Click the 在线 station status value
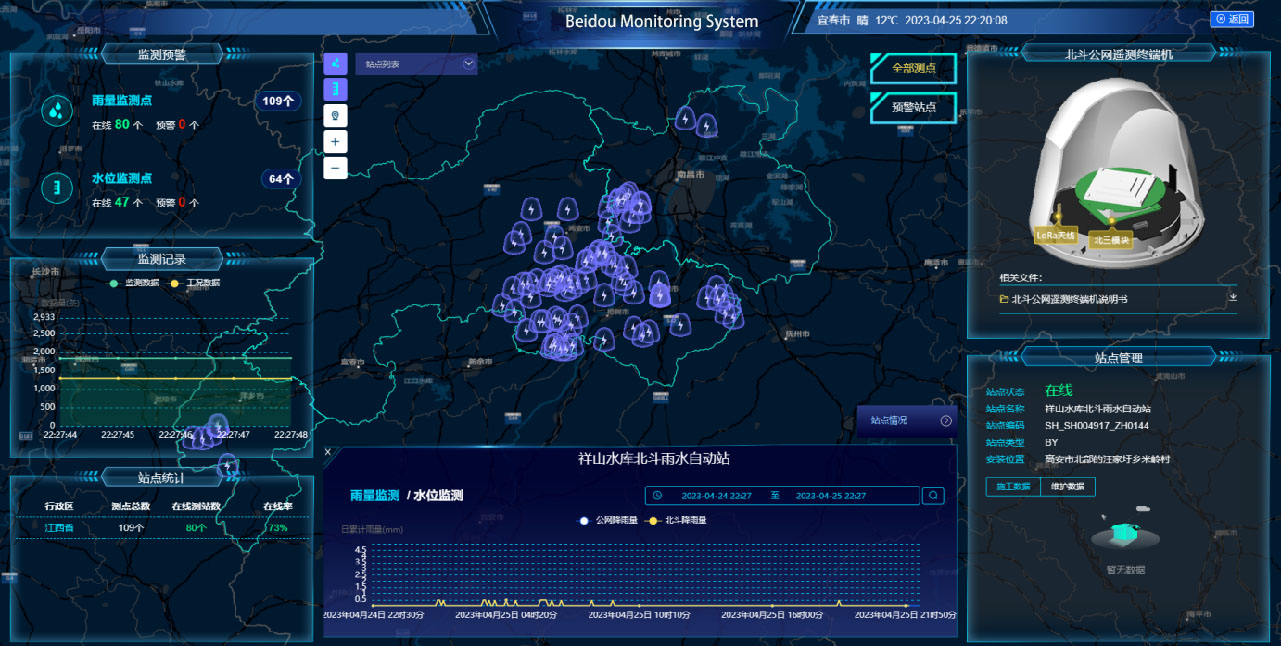This screenshot has width=1281, height=646. pyautogui.click(x=1058, y=390)
